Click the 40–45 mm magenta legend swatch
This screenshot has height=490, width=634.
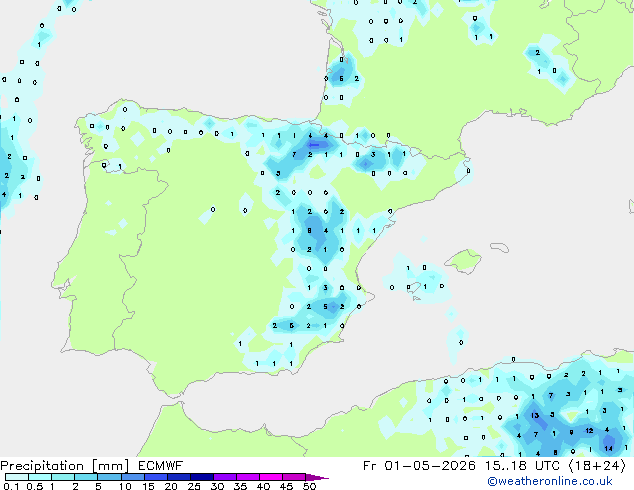[x=271, y=477]
